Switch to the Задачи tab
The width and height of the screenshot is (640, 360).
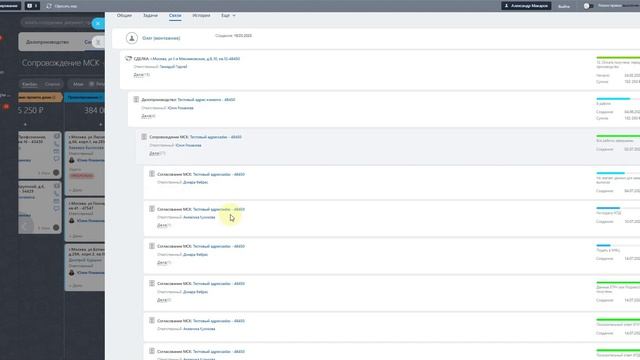(150, 16)
